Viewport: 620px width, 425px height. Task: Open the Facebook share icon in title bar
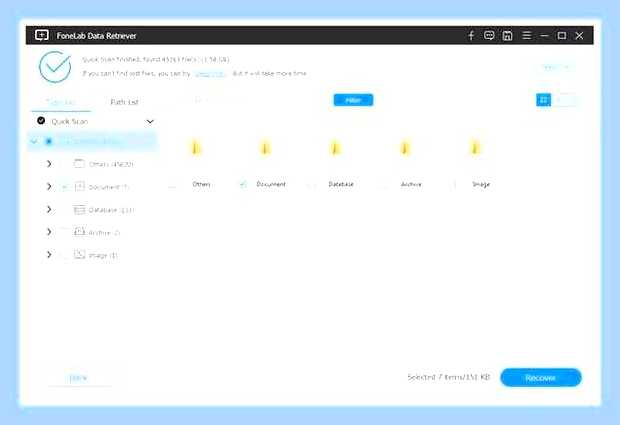click(471, 36)
